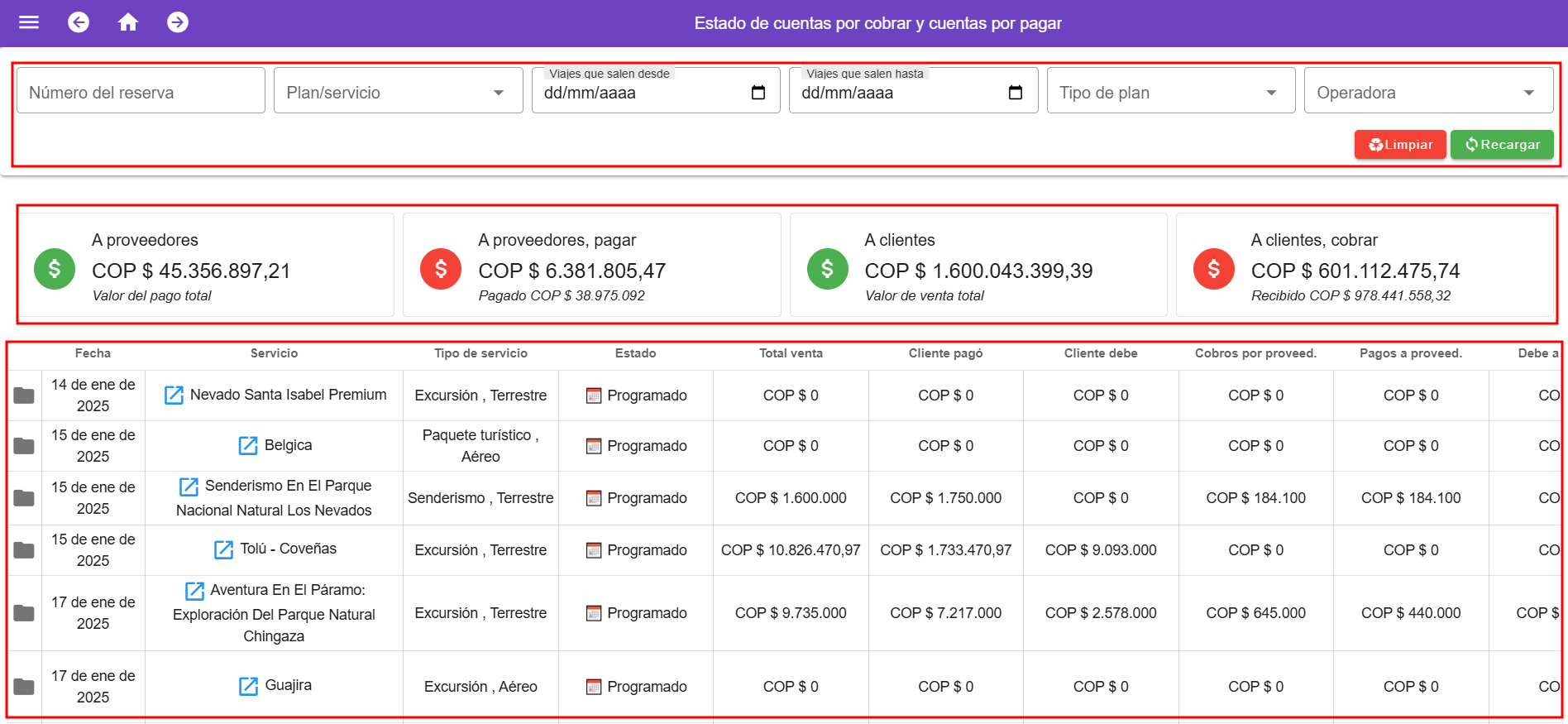Go to the home page icon
Screen dimensions: 1568x724
[128, 22]
